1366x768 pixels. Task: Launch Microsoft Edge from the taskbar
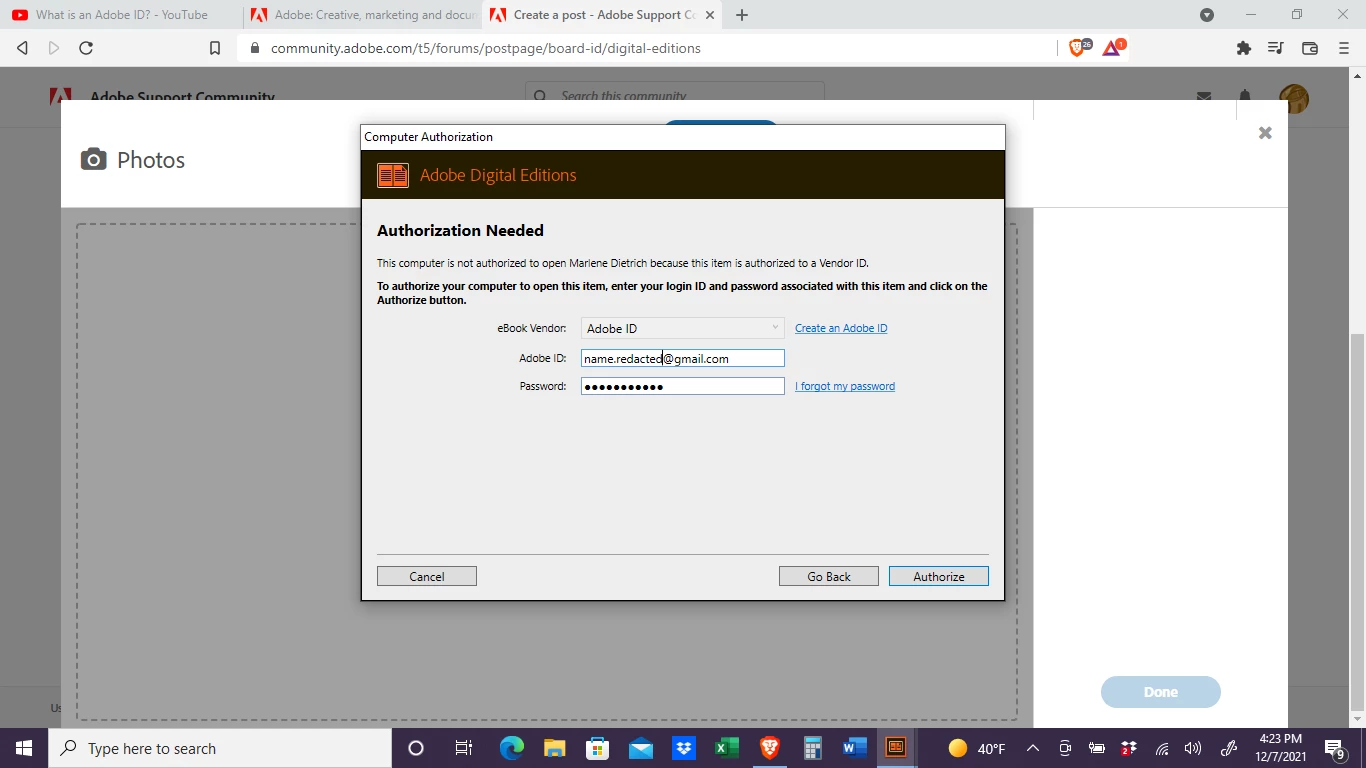(x=512, y=748)
